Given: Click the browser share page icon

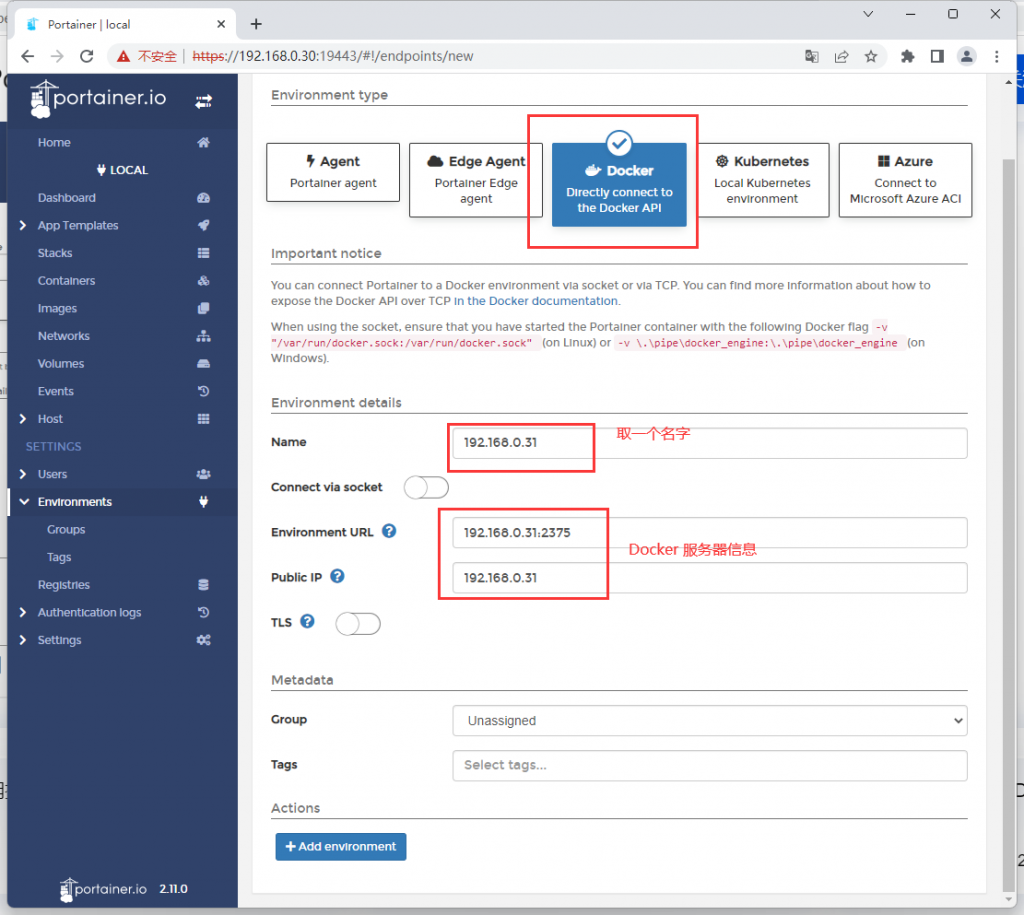Looking at the screenshot, I should [841, 56].
